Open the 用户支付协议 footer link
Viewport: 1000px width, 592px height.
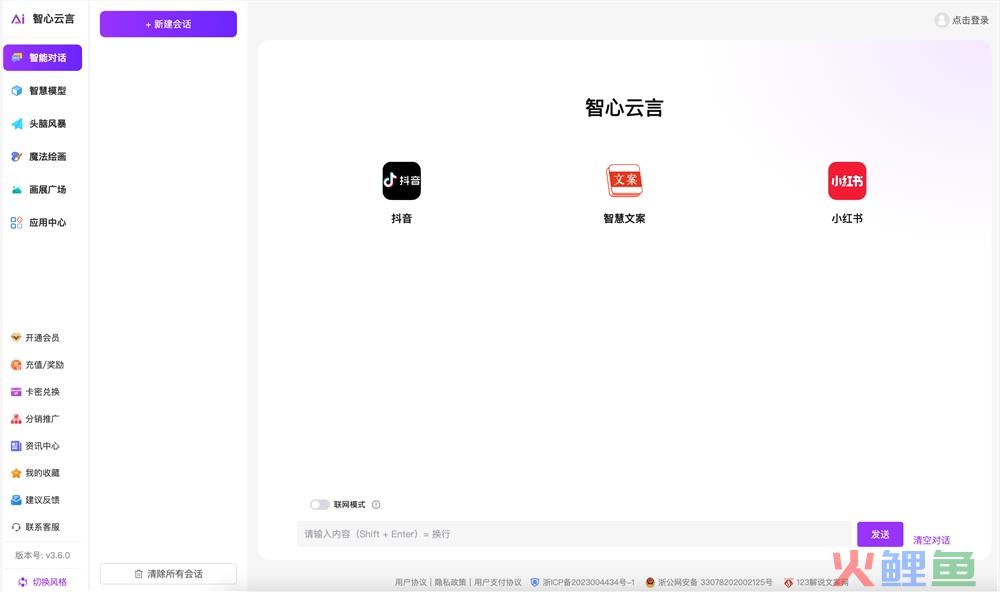(x=497, y=582)
